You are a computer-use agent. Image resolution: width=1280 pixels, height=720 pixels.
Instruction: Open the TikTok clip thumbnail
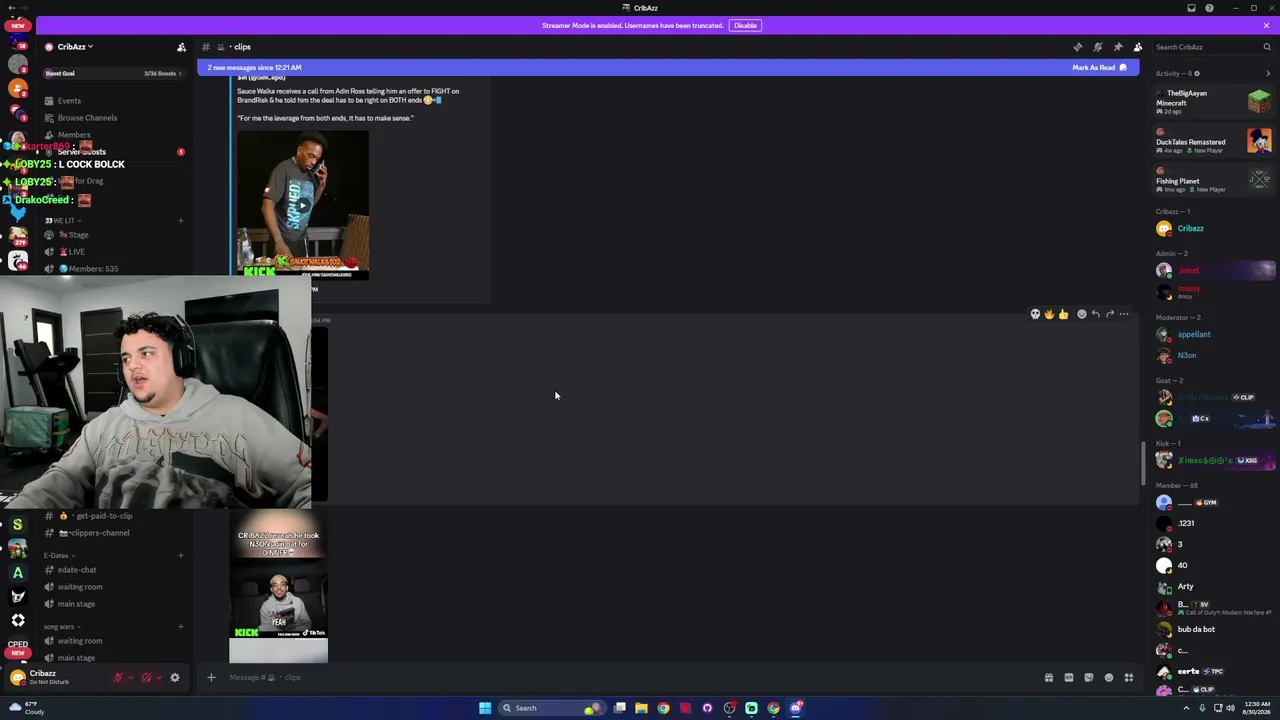pyautogui.click(x=278, y=586)
